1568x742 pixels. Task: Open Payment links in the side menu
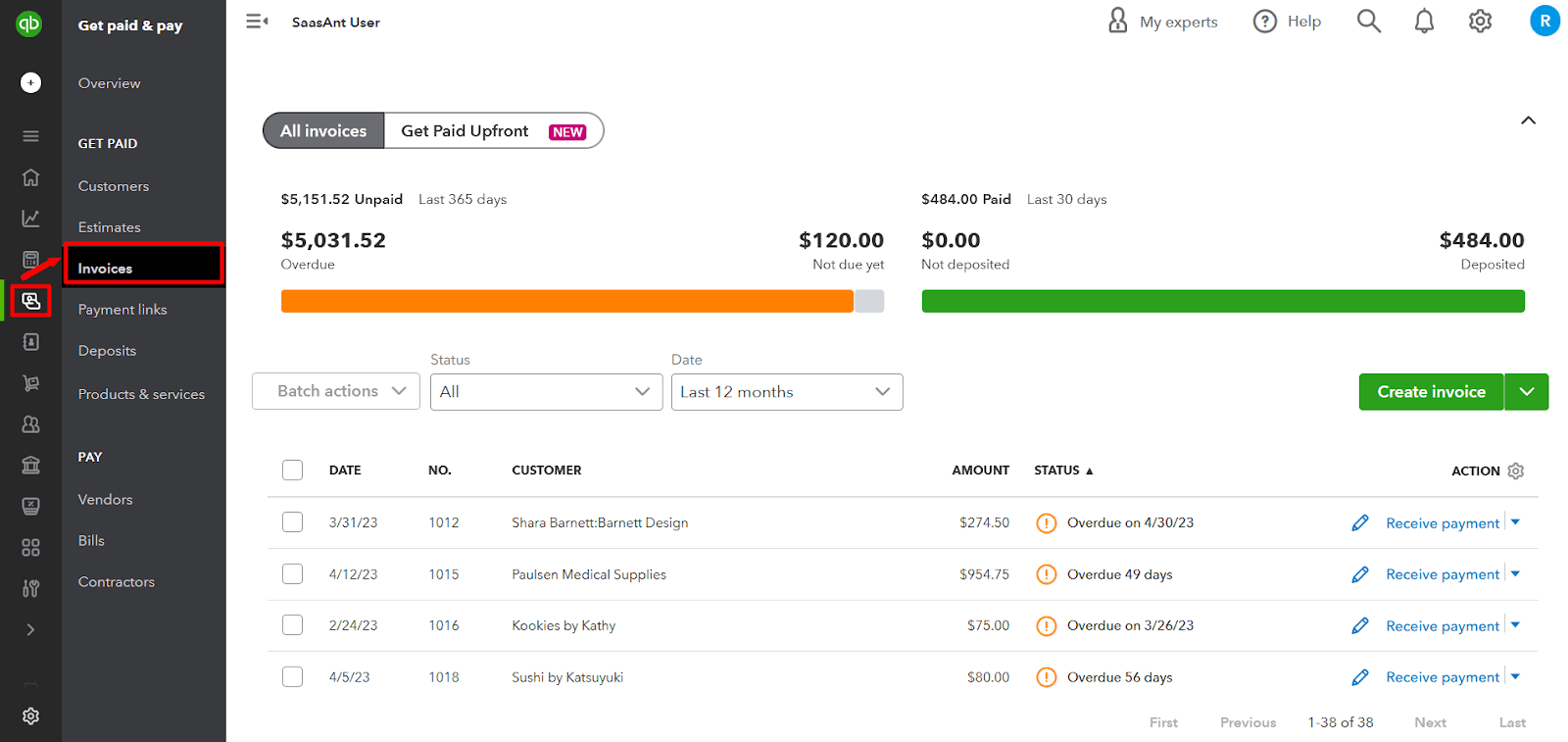(122, 310)
